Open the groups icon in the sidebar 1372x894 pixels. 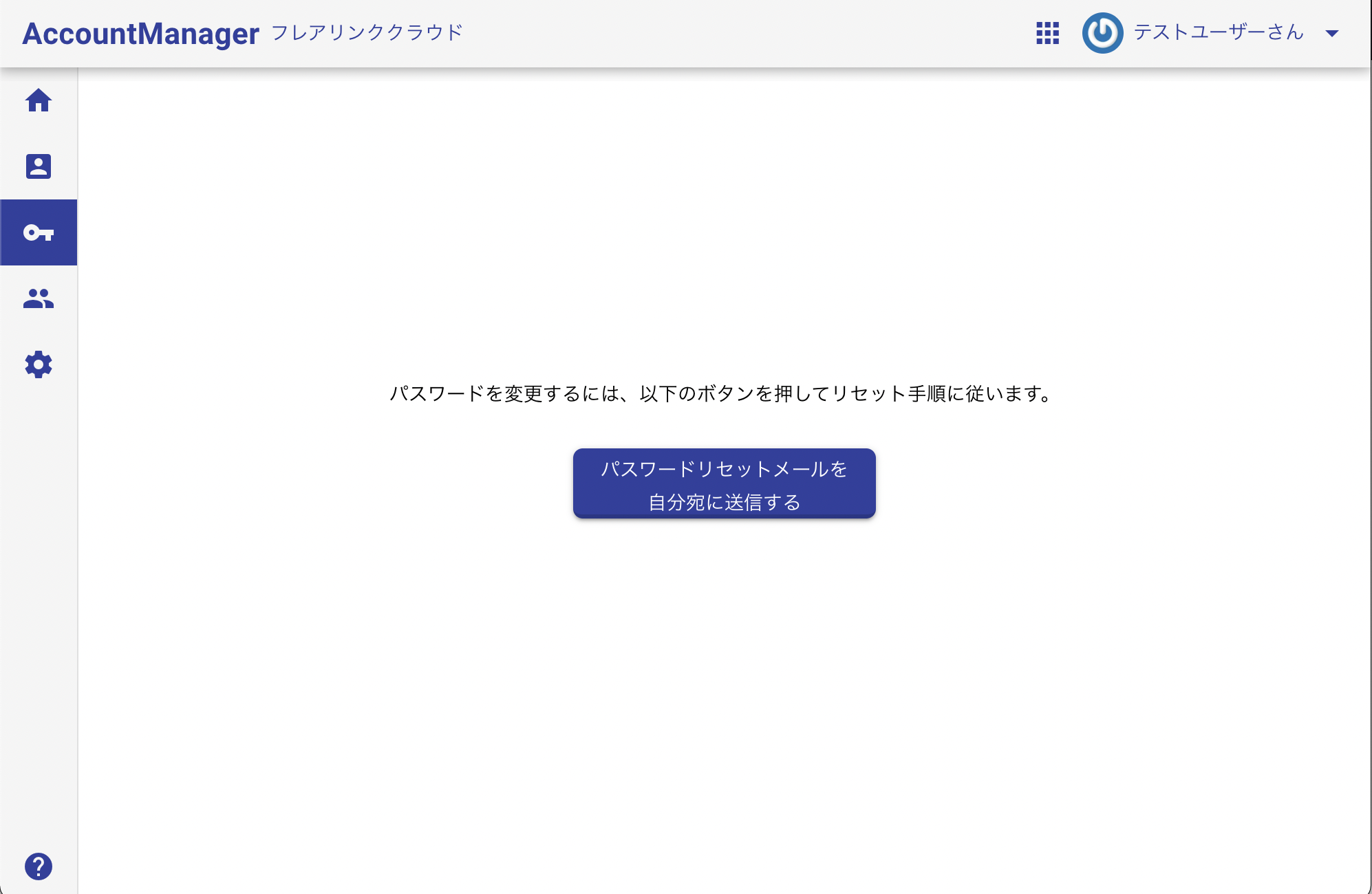[x=39, y=298]
